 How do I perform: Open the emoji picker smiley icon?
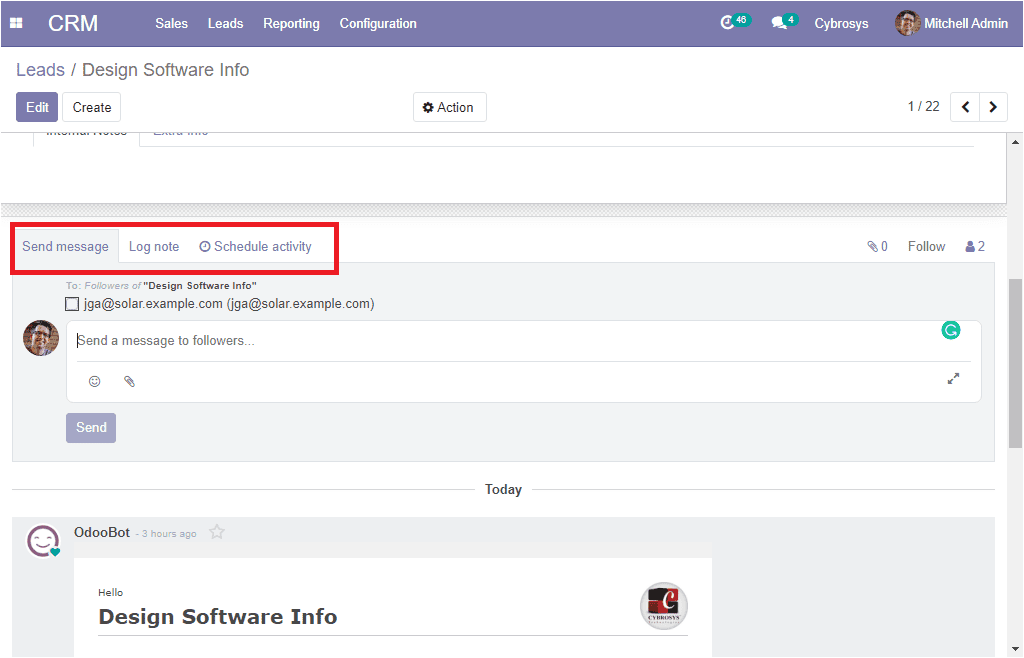point(95,381)
